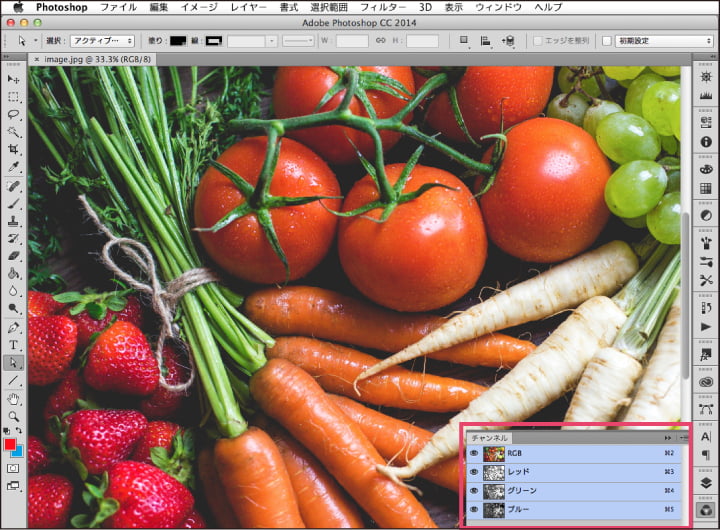Activate the Hand tool

pos(14,397)
